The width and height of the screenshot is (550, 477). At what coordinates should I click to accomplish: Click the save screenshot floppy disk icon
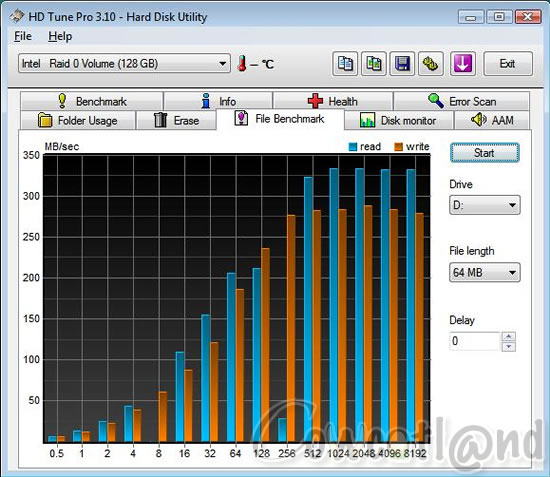click(x=402, y=64)
